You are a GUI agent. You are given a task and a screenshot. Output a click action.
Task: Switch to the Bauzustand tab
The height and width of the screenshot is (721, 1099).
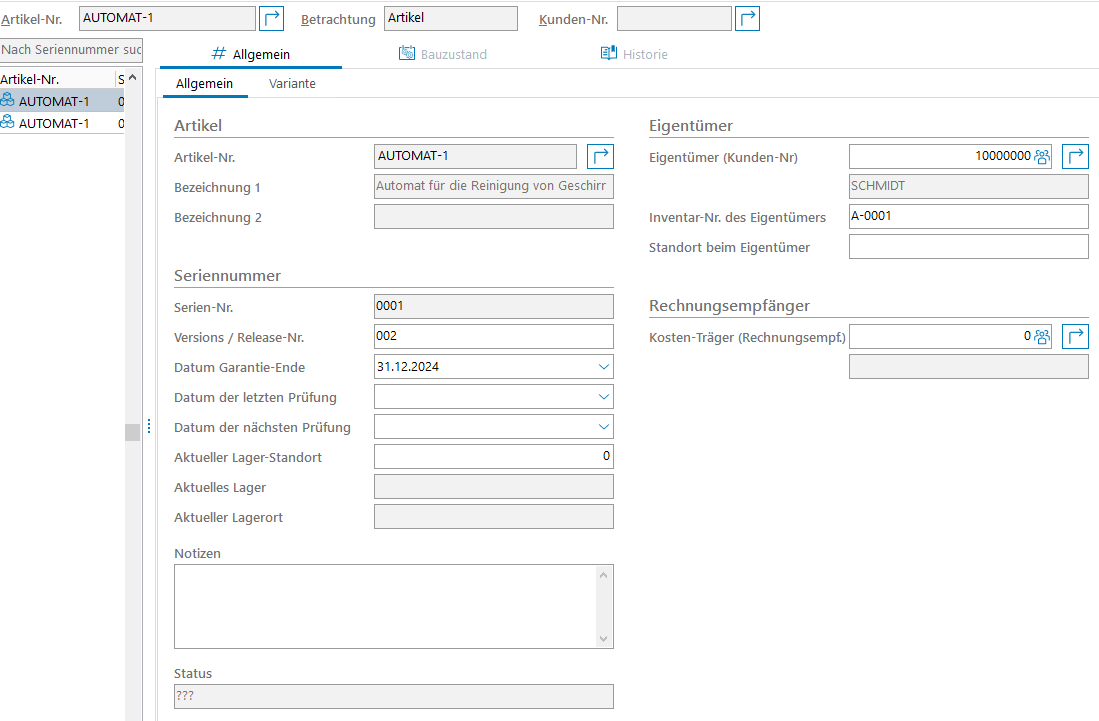click(443, 54)
